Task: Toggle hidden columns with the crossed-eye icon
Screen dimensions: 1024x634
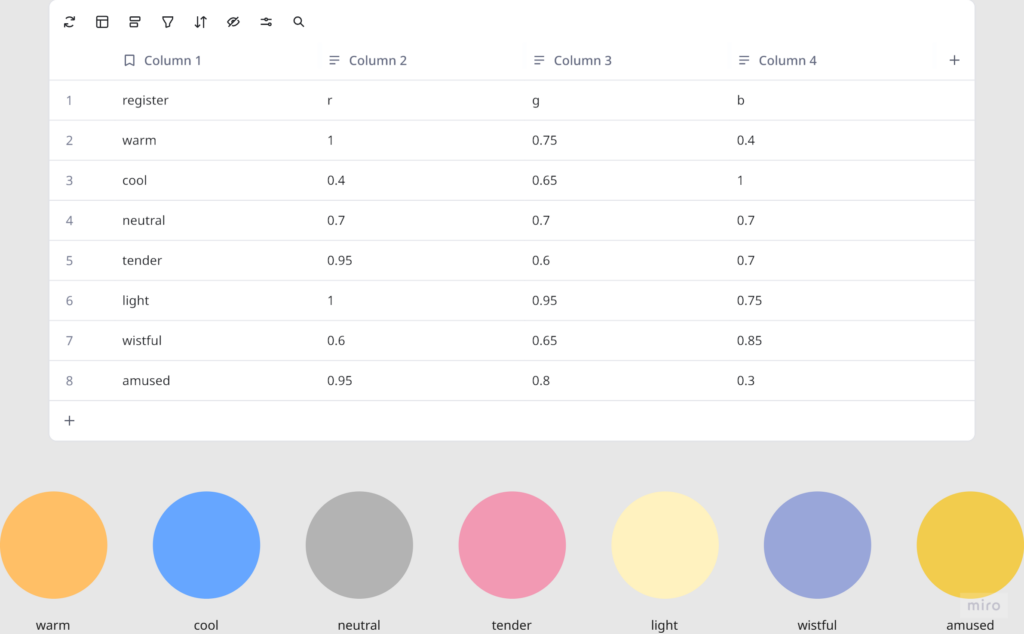Action: coord(233,22)
